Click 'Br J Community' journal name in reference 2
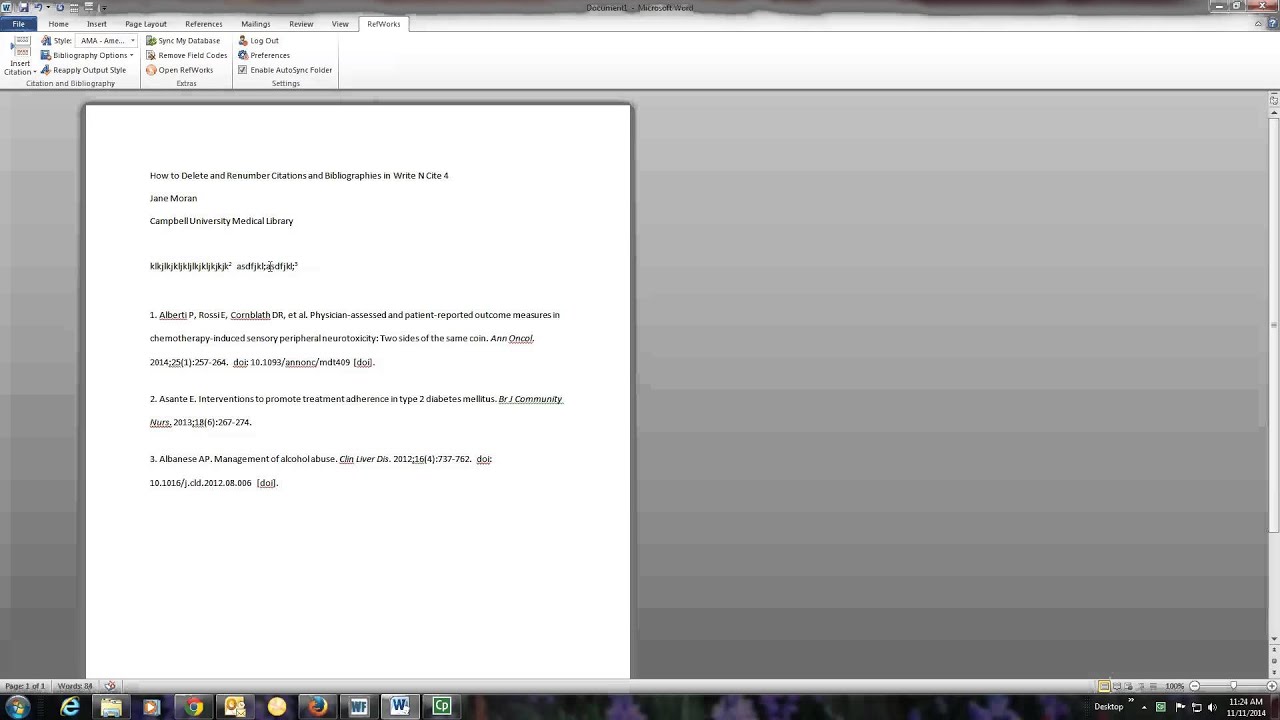The width and height of the screenshot is (1280, 720). tap(530, 399)
